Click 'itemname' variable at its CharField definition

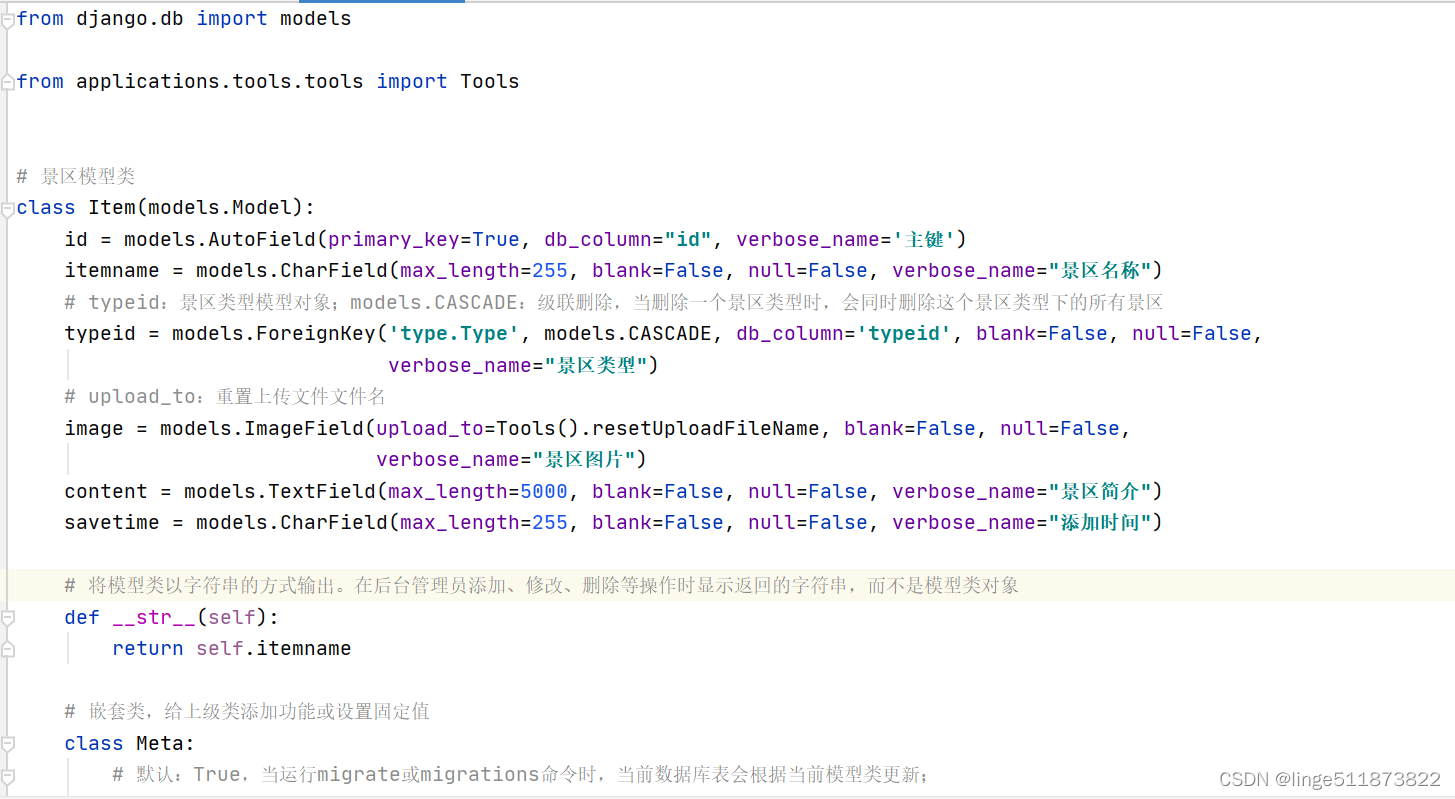tap(112, 271)
